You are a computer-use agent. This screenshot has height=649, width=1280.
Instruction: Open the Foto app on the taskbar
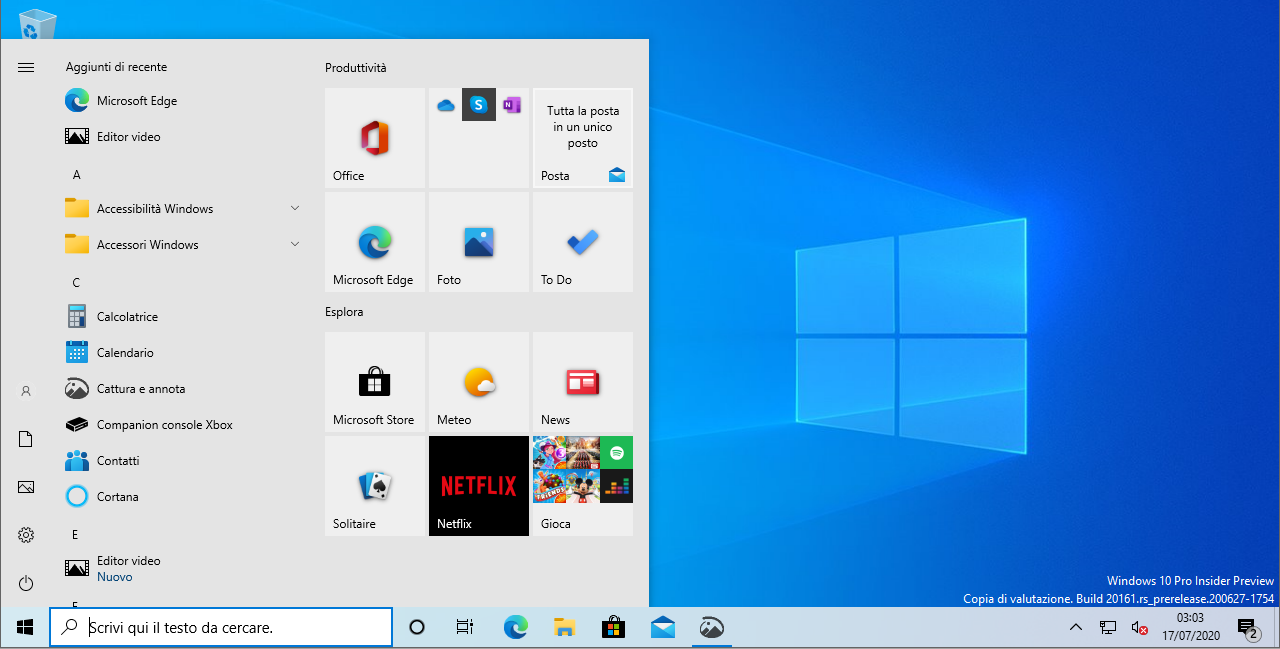(711, 627)
